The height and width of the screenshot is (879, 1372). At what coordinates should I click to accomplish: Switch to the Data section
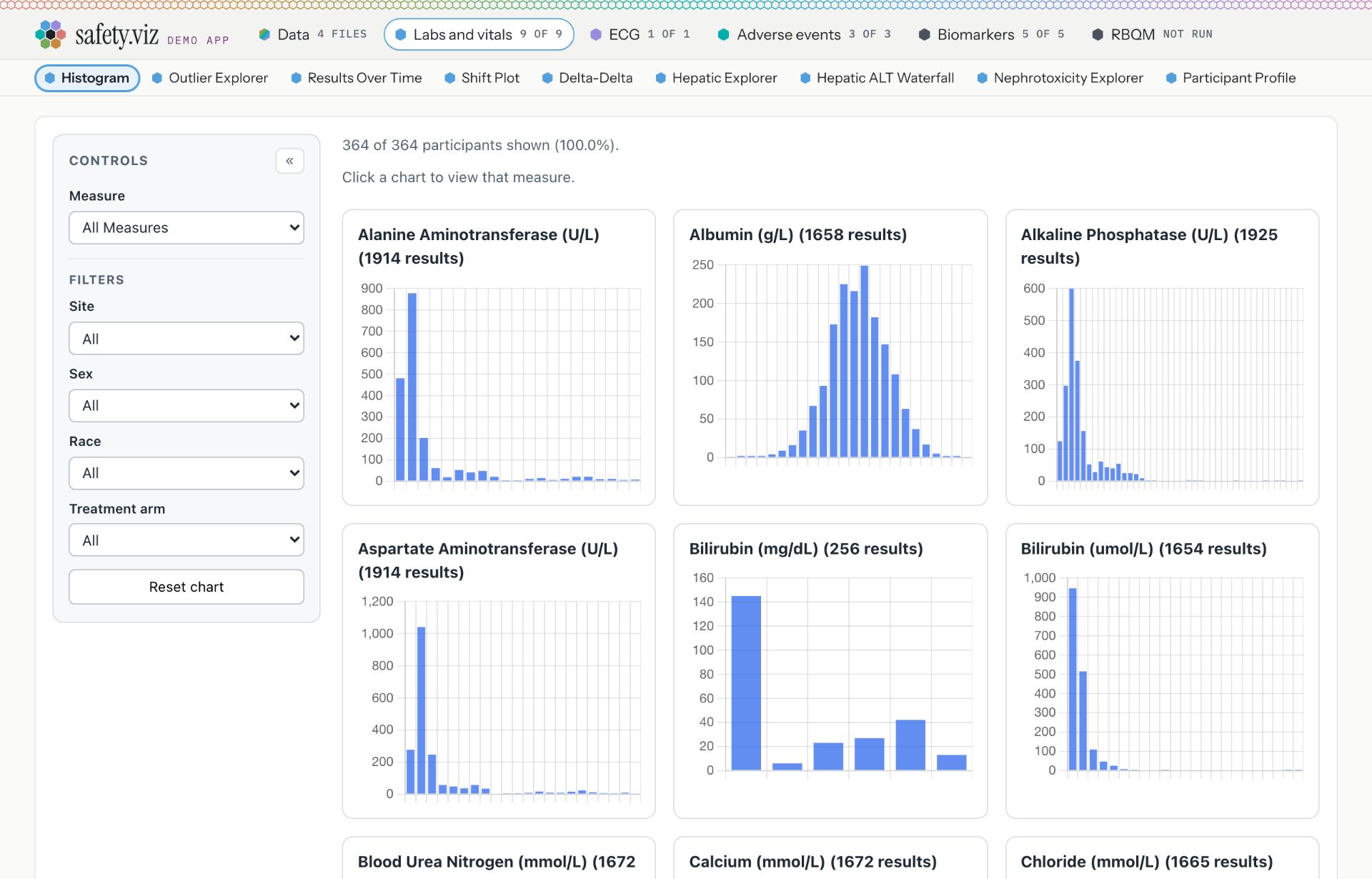[312, 34]
